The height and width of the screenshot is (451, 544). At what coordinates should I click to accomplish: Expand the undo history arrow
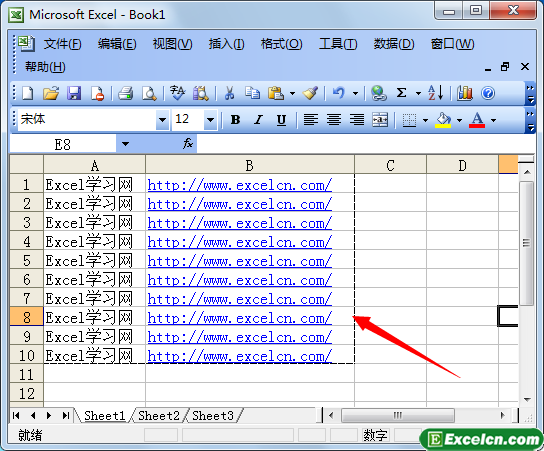(x=355, y=93)
